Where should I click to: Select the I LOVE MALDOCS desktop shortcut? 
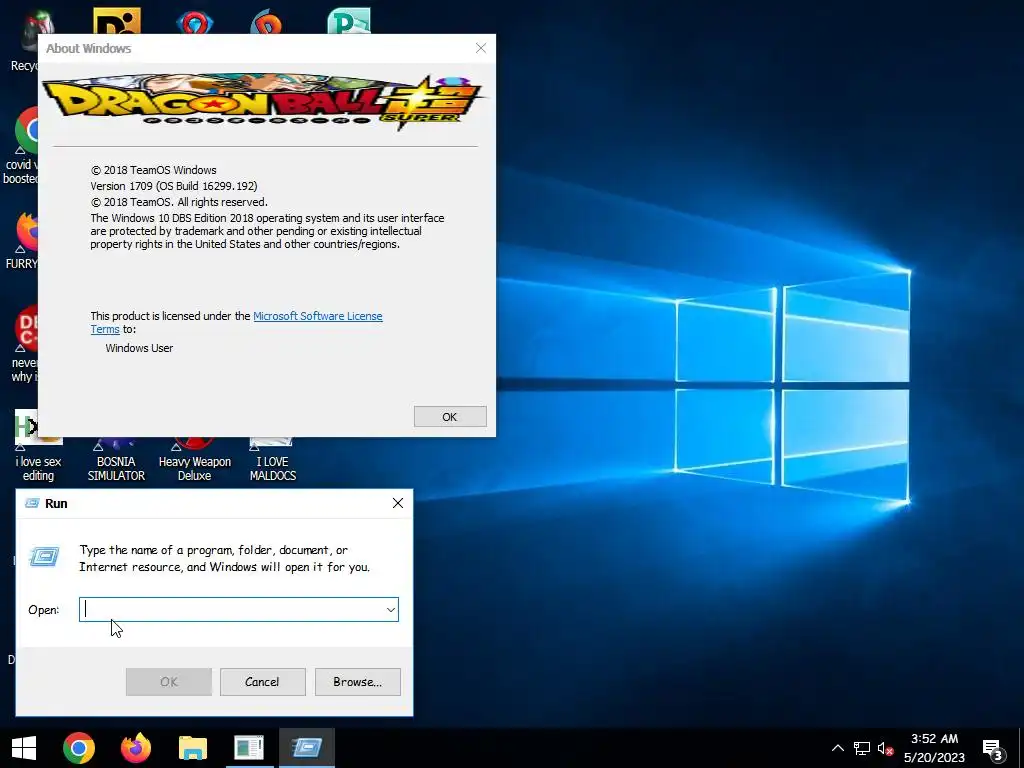273,460
